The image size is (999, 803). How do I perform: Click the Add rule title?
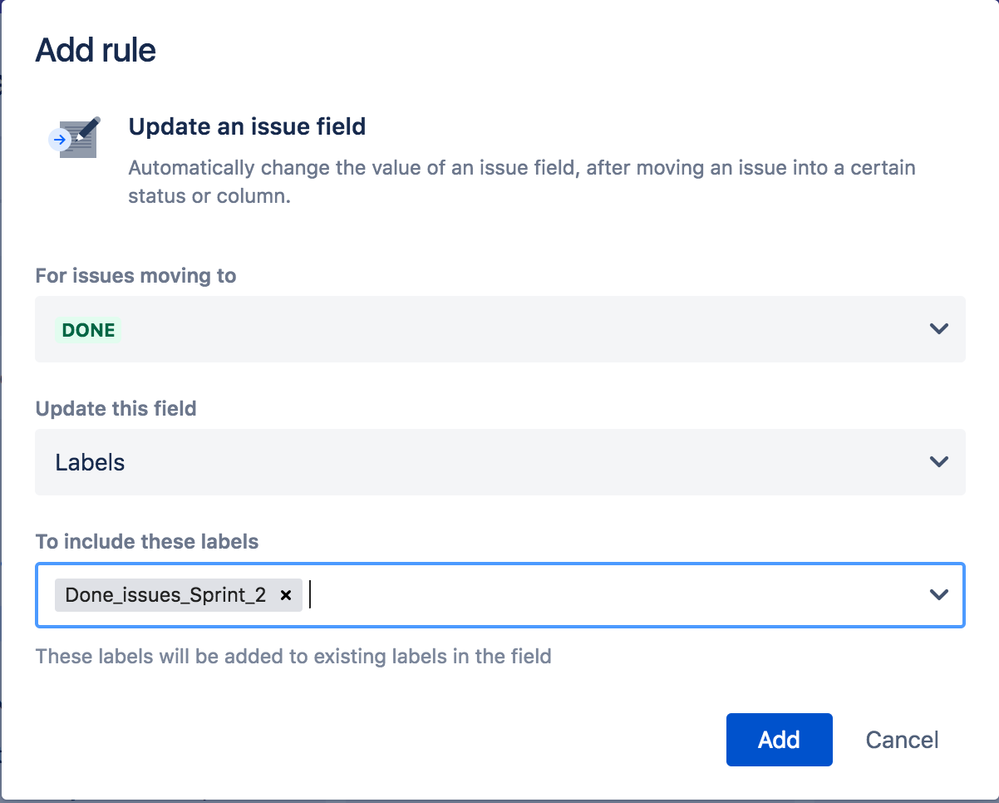click(96, 50)
